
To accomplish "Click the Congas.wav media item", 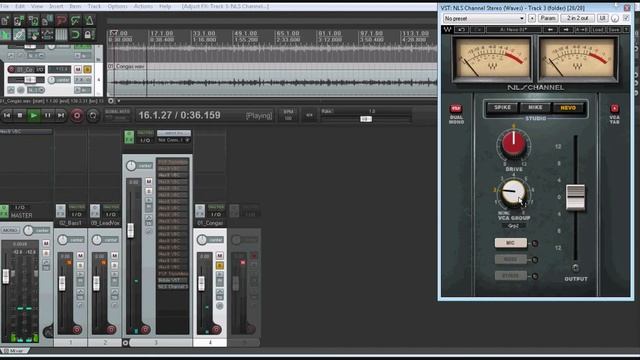I will point(272,79).
